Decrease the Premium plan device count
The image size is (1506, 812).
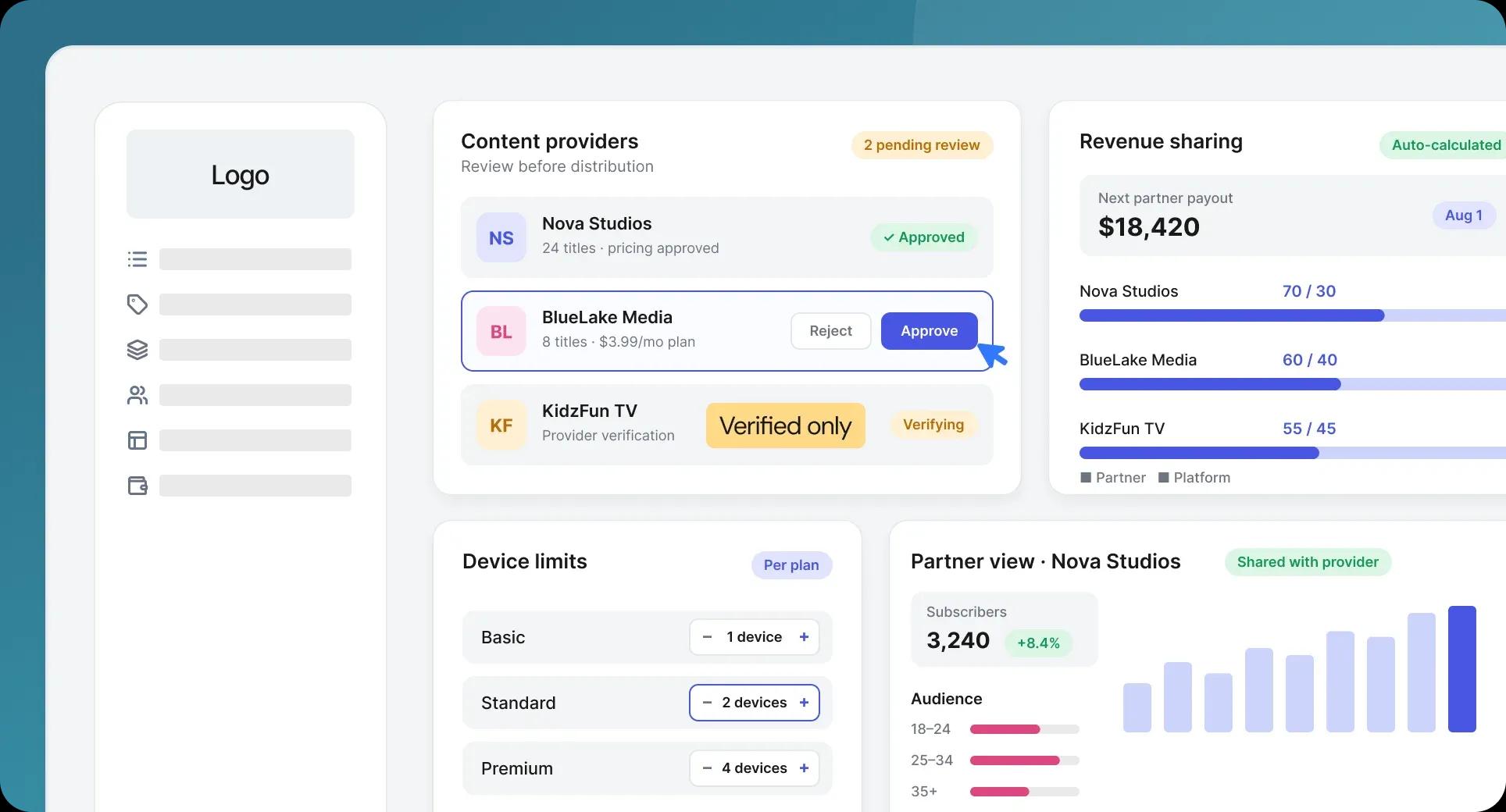click(707, 768)
